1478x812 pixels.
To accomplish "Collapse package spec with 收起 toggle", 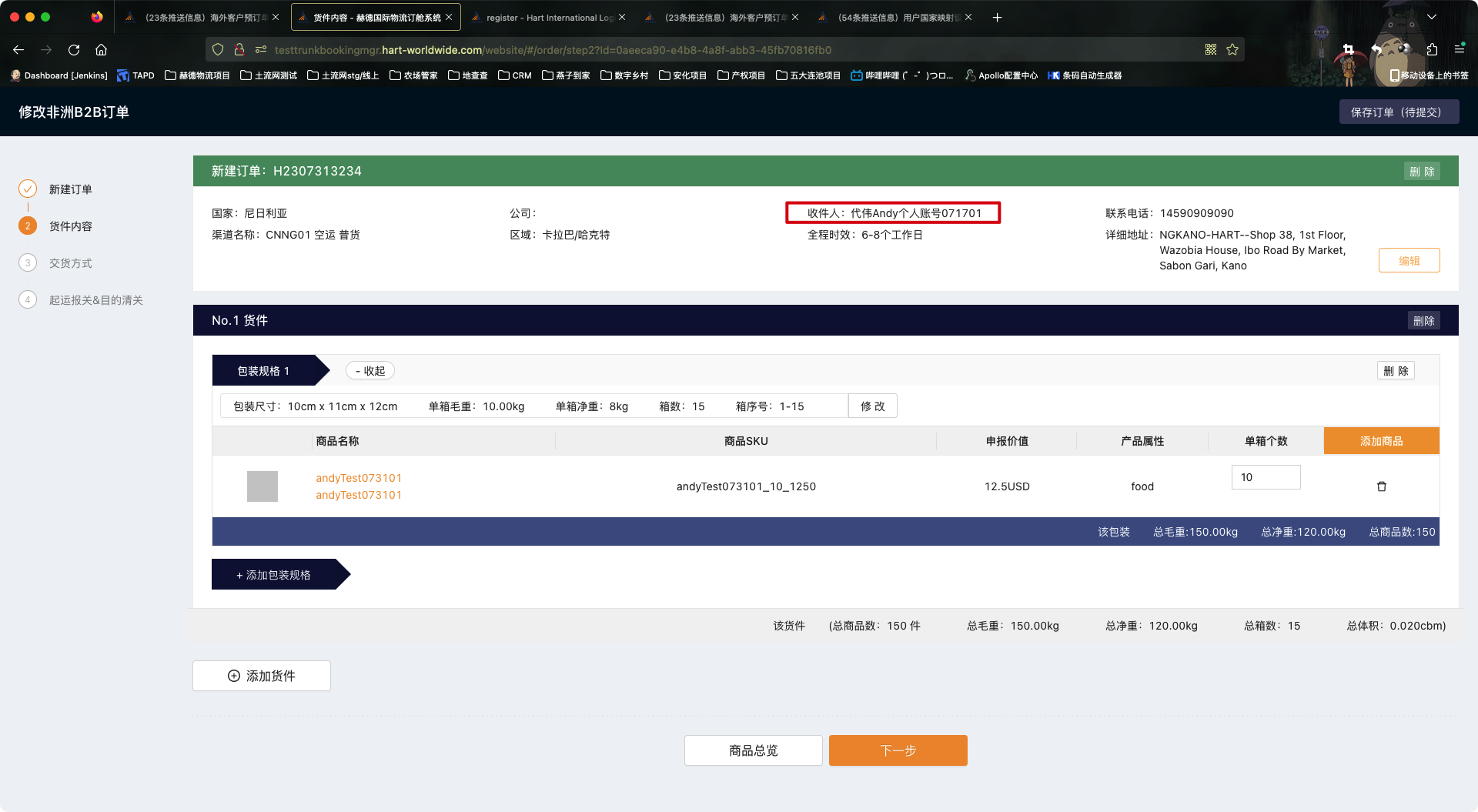I will click(370, 371).
